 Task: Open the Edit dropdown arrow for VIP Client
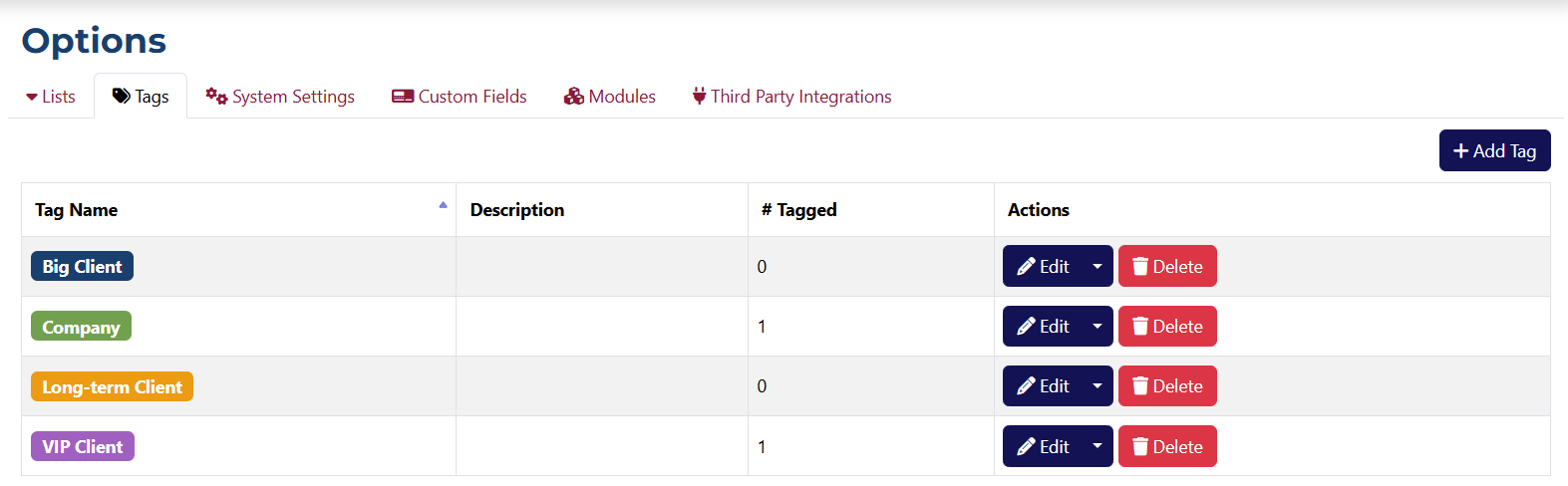[1098, 447]
